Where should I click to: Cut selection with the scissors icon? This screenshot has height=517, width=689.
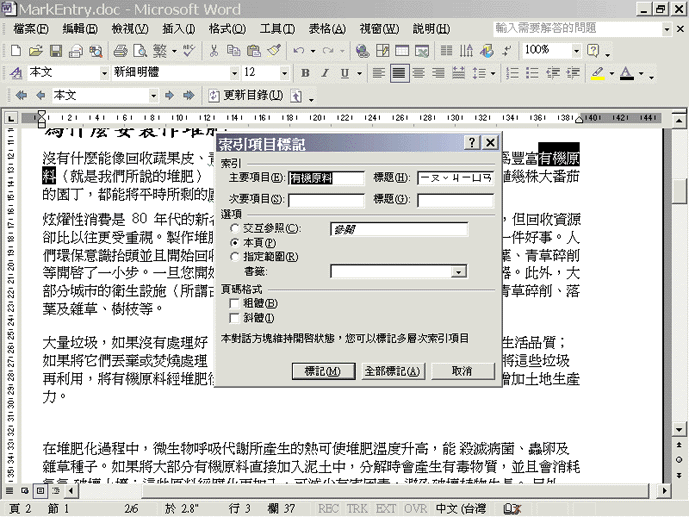[214, 51]
